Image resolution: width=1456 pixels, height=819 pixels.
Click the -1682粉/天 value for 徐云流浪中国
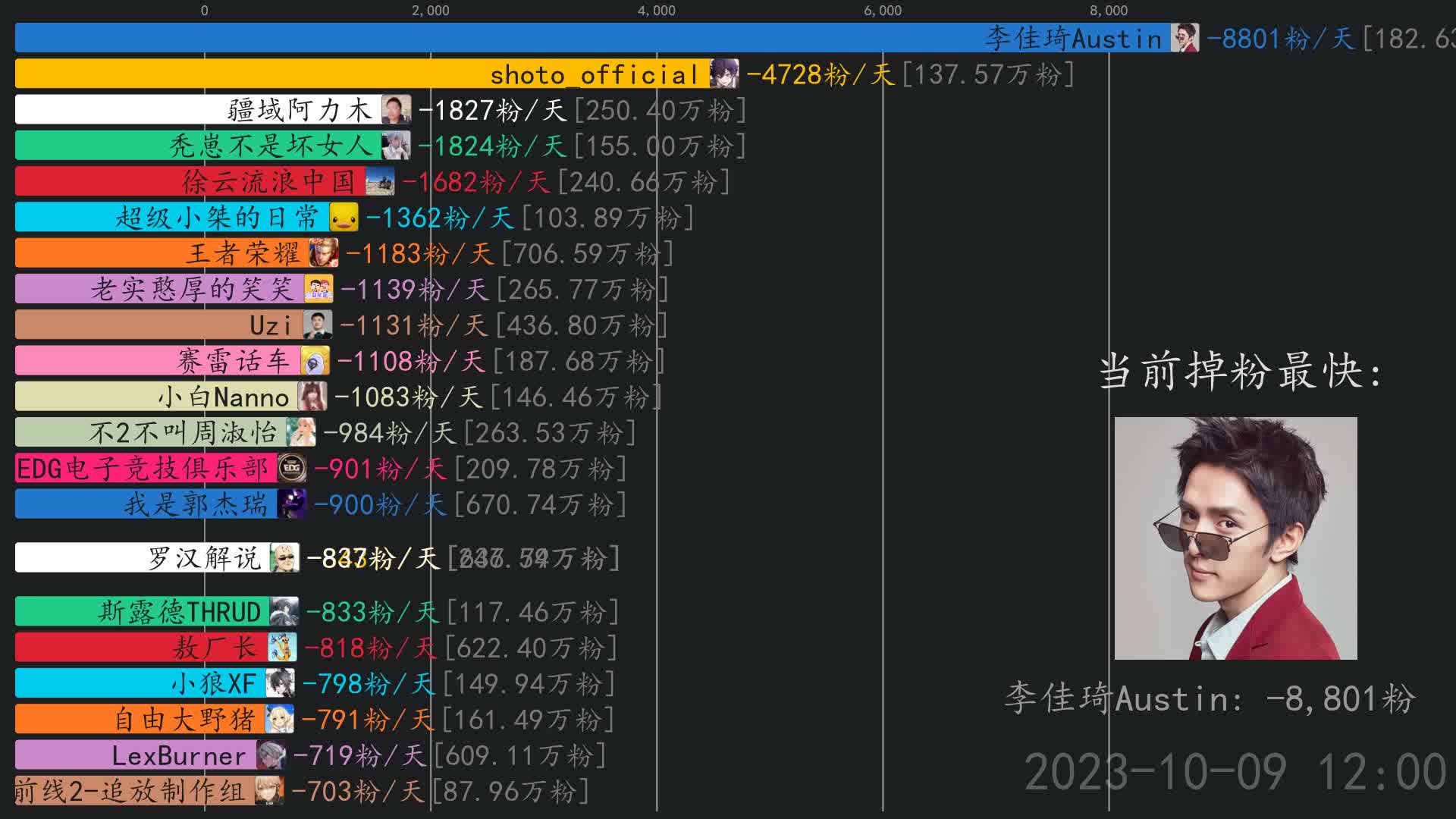476,182
